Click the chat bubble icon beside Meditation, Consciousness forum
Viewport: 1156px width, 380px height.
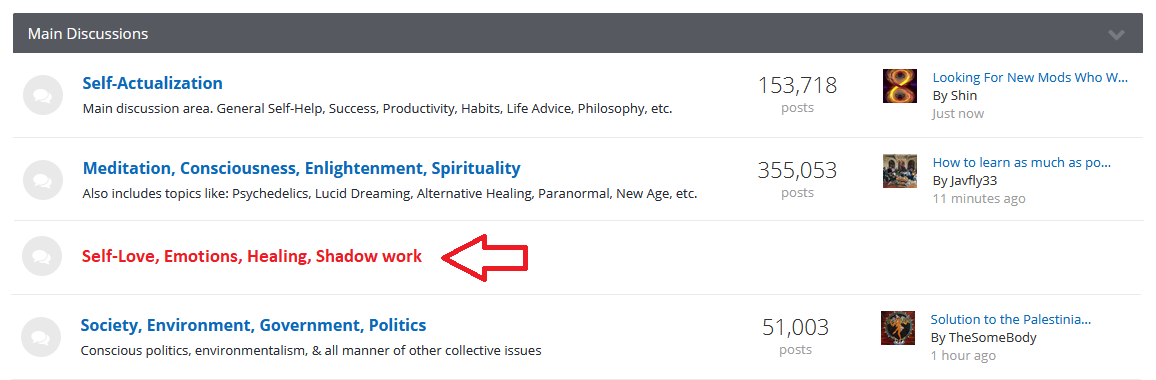coord(42,179)
